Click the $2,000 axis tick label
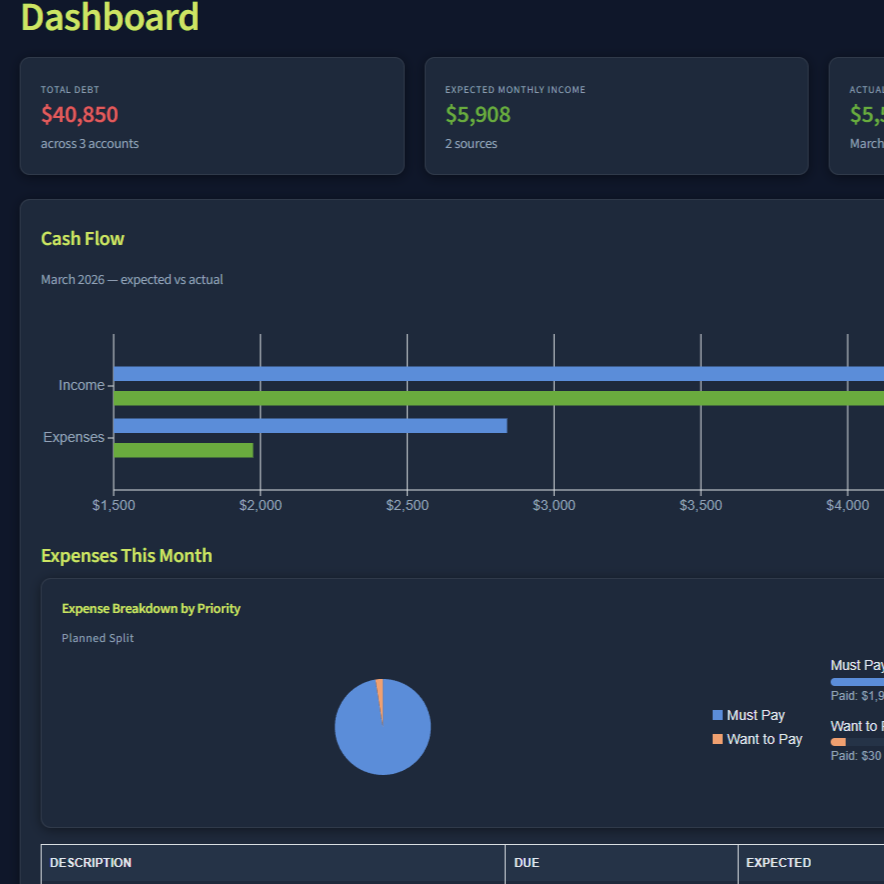The image size is (884, 884). point(260,505)
